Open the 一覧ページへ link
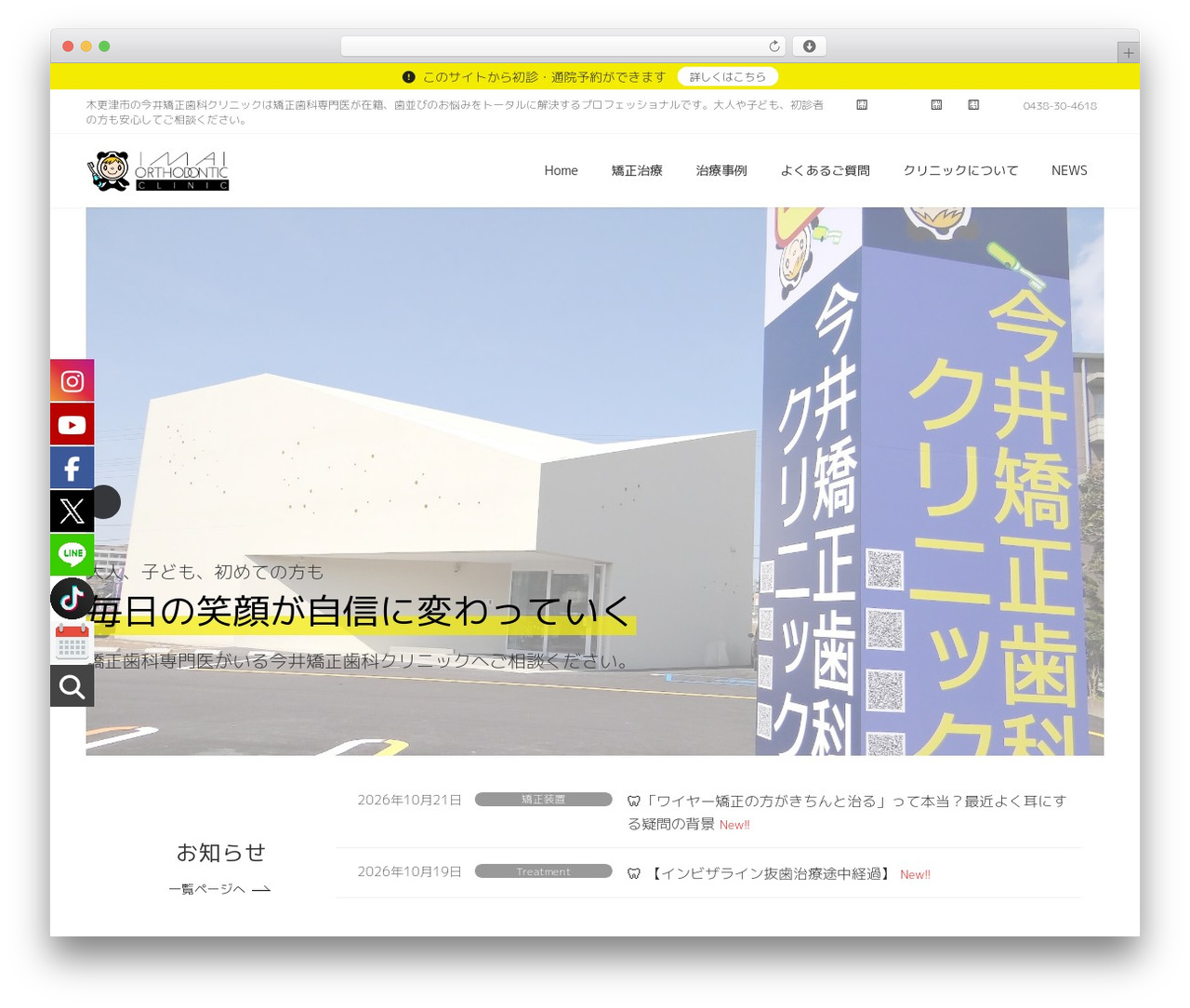 [219, 889]
